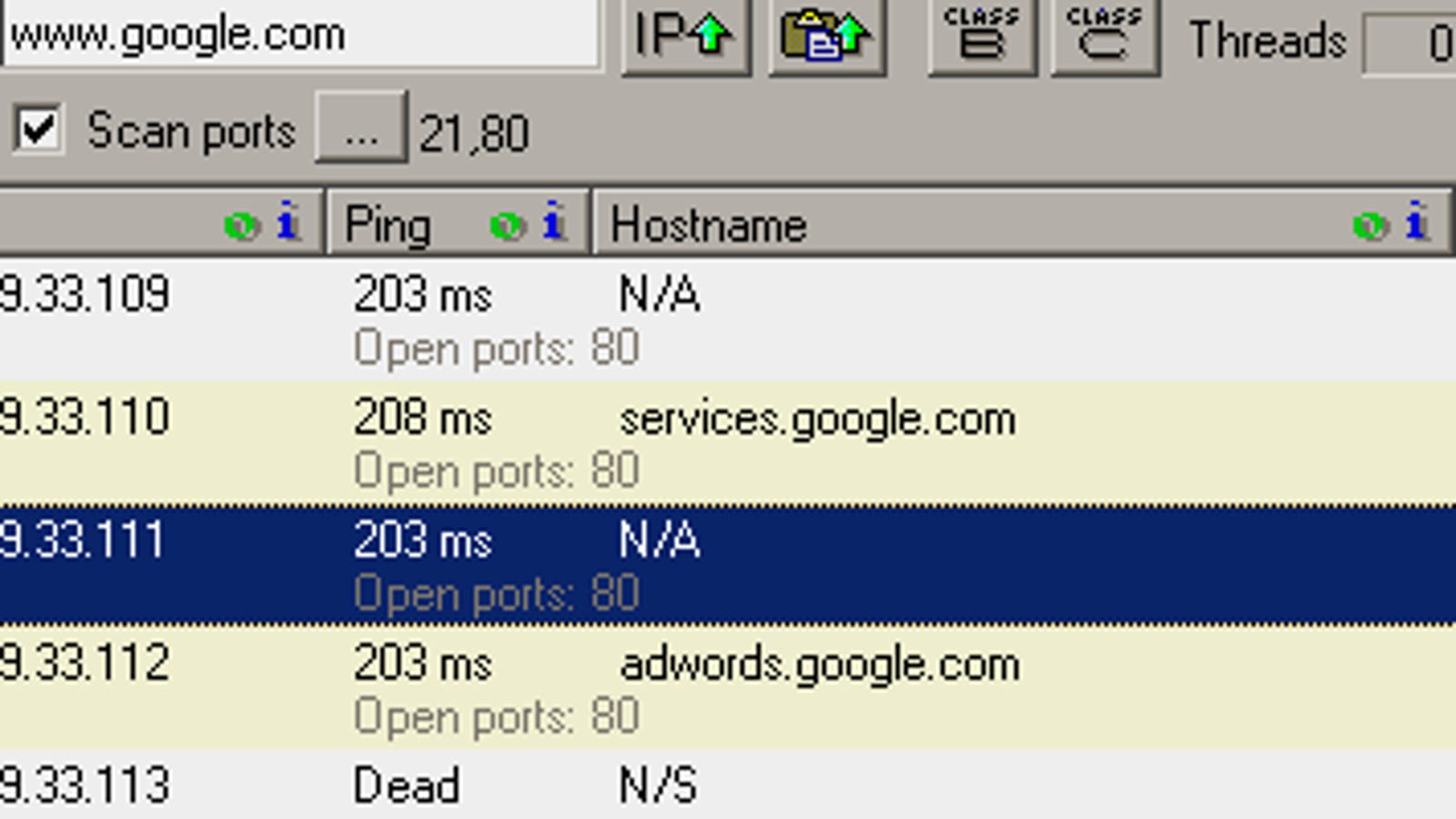Click Open ports: 80 under services.google.com
The height and width of the screenshot is (819, 1456).
[x=496, y=472]
